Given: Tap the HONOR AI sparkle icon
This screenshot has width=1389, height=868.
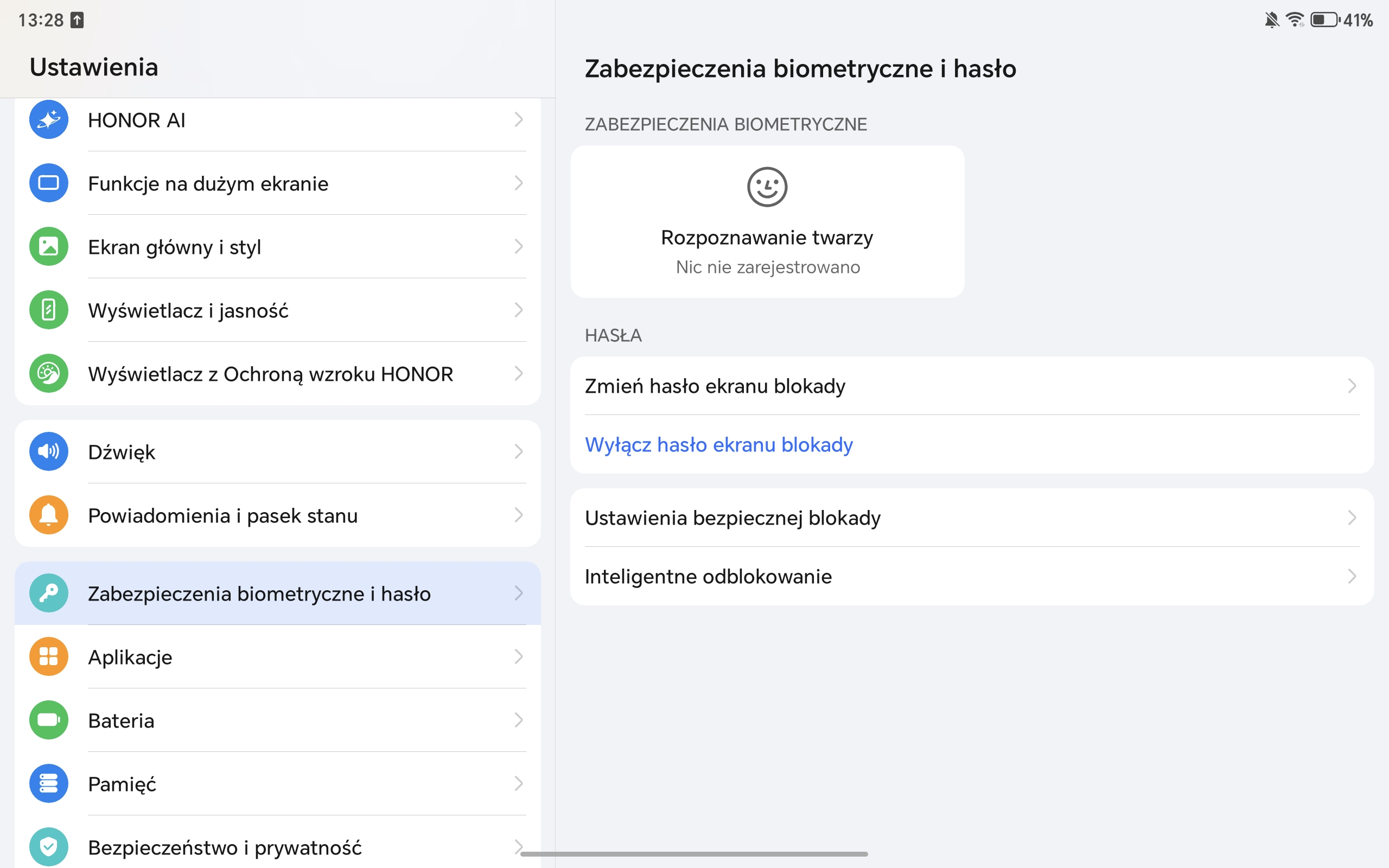Looking at the screenshot, I should pyautogui.click(x=49, y=119).
